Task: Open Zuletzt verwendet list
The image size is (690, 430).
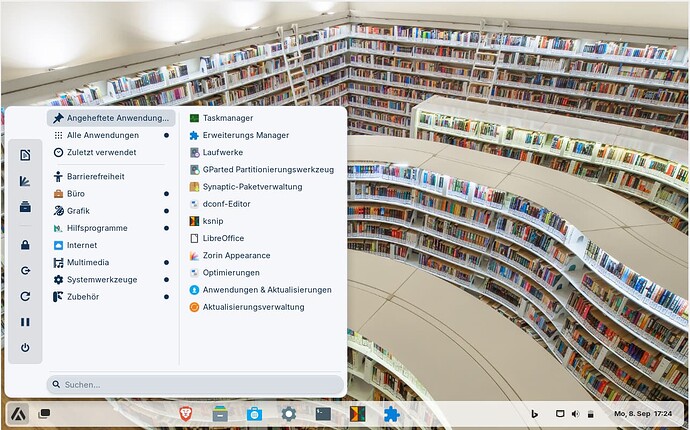Action: (111, 152)
